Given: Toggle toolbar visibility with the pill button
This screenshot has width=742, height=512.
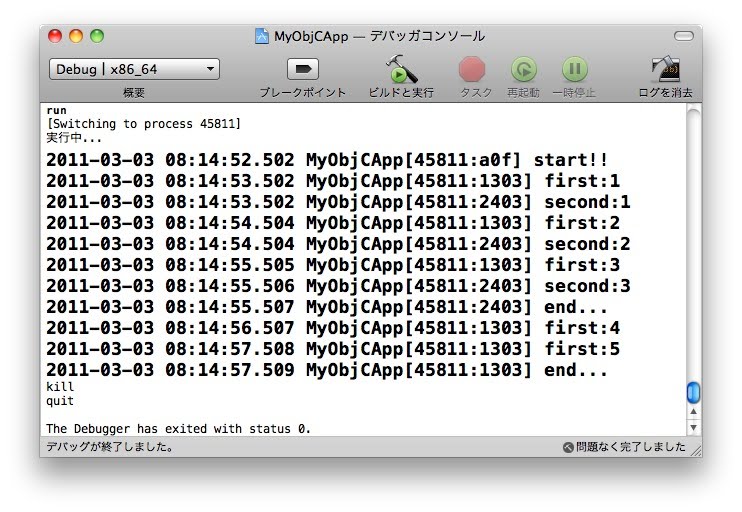Looking at the screenshot, I should click(684, 36).
